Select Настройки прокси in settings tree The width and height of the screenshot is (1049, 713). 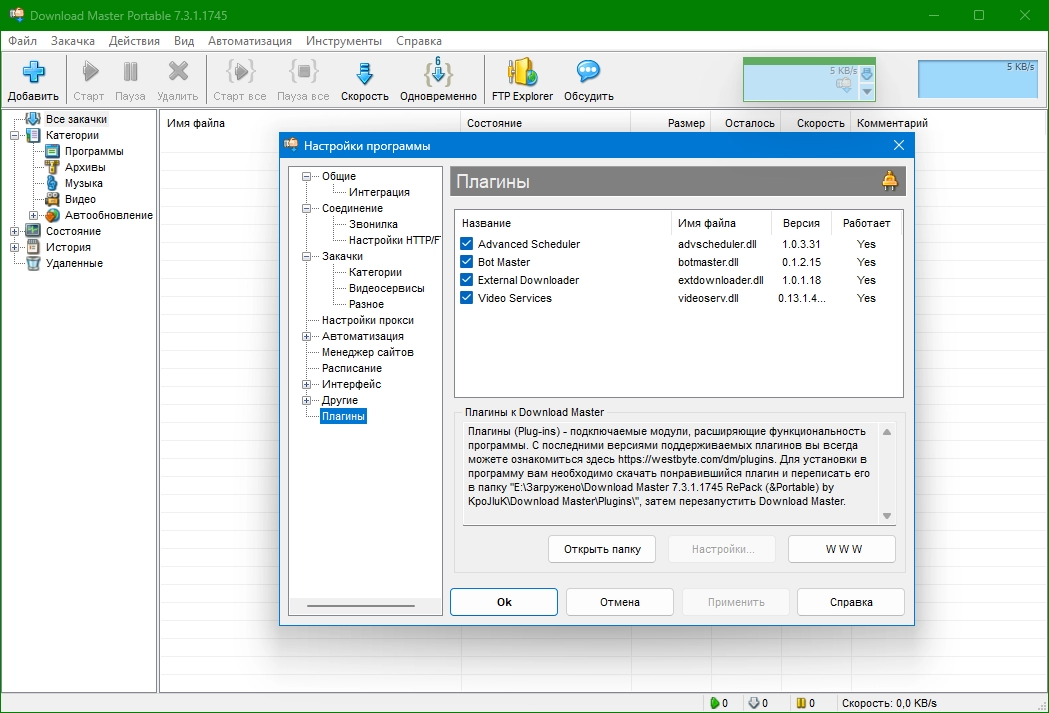367,320
